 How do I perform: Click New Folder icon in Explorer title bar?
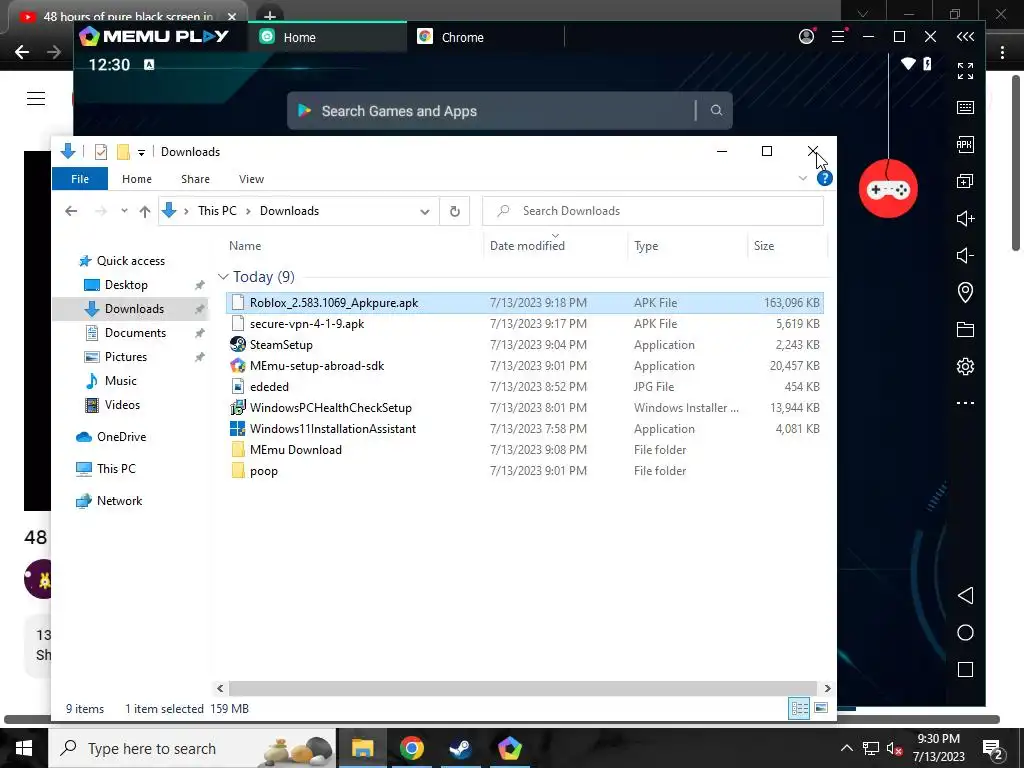coord(123,152)
